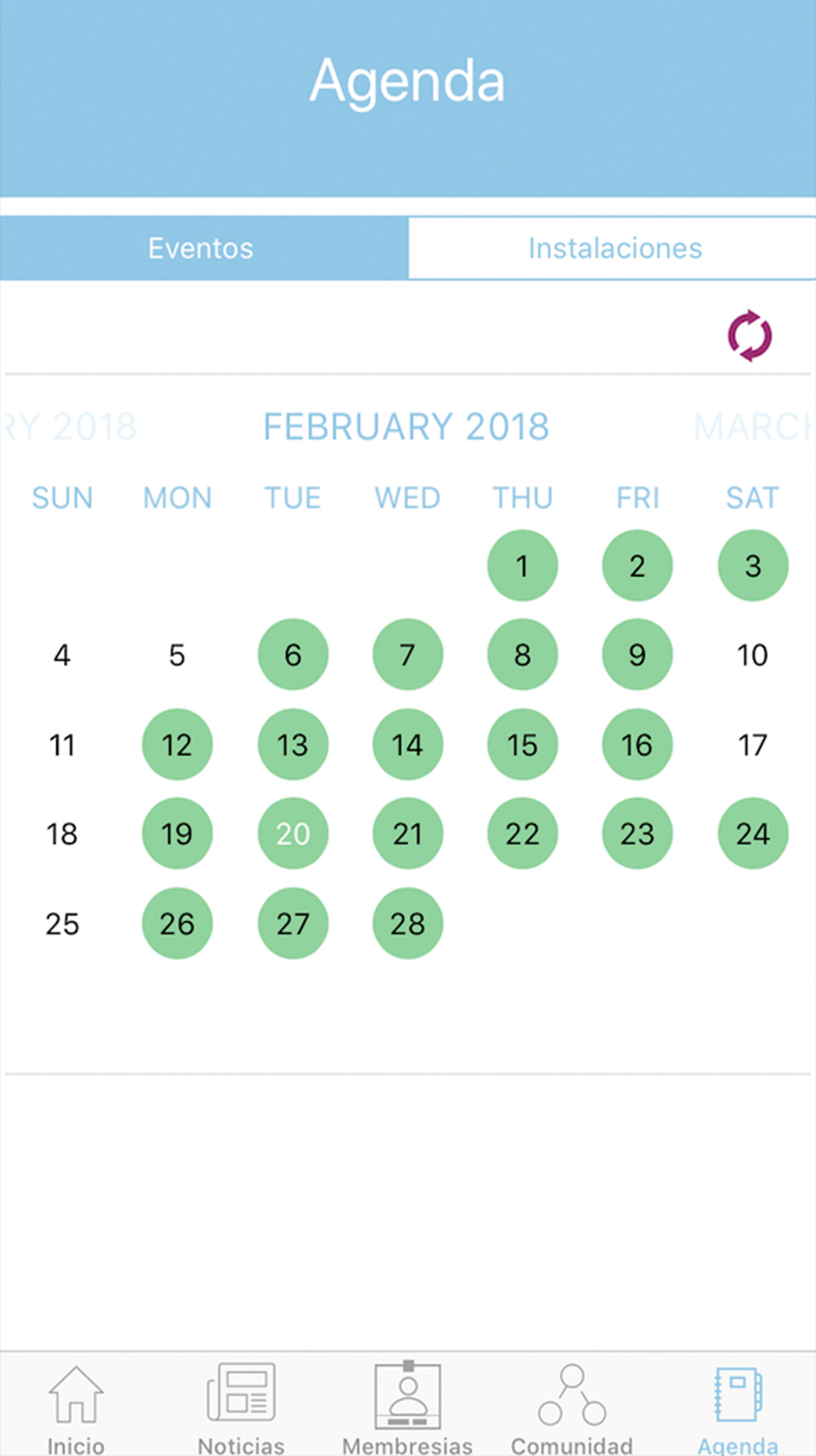The height and width of the screenshot is (1456, 816).
Task: Select February 1 on the calendar
Action: pyautogui.click(x=522, y=566)
